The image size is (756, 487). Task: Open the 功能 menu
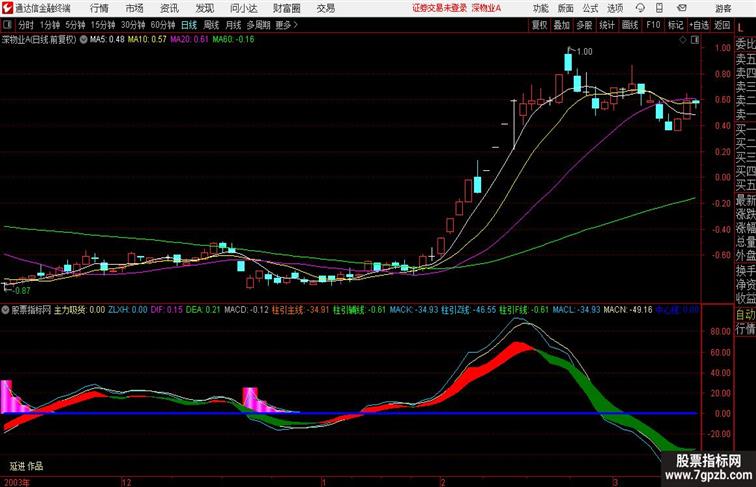541,8
